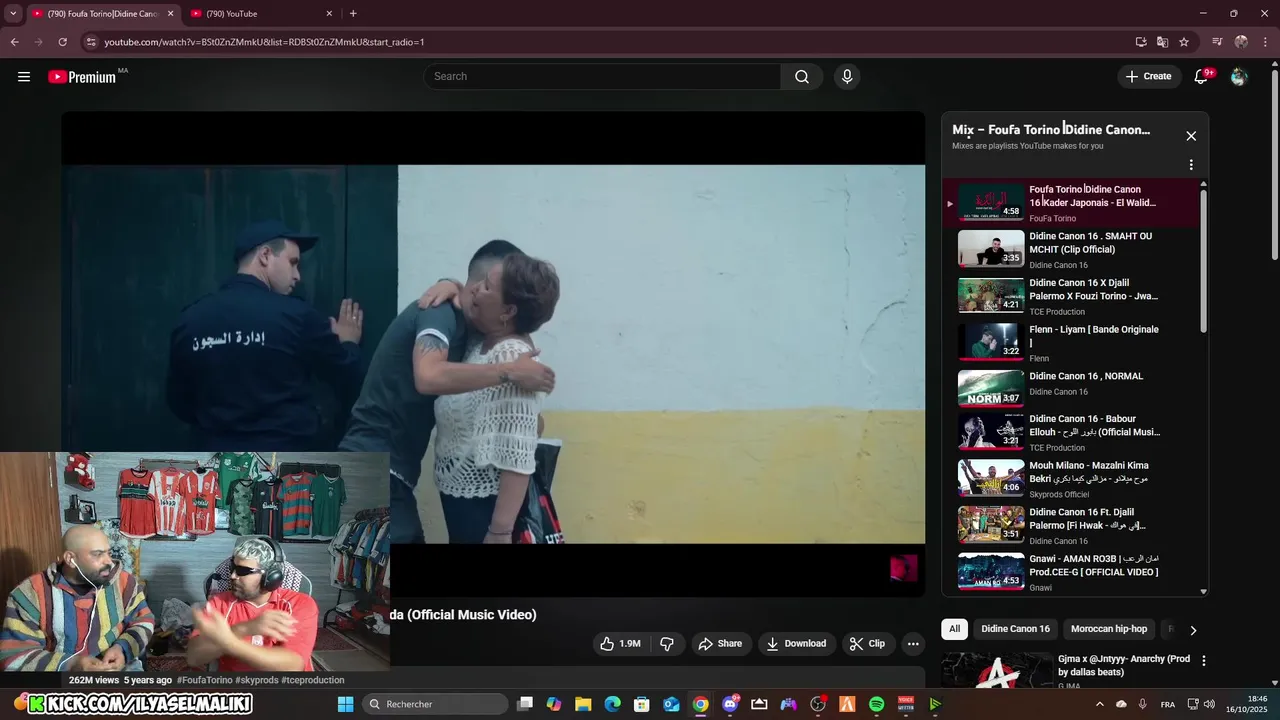Create a Clip of the video

(867, 644)
